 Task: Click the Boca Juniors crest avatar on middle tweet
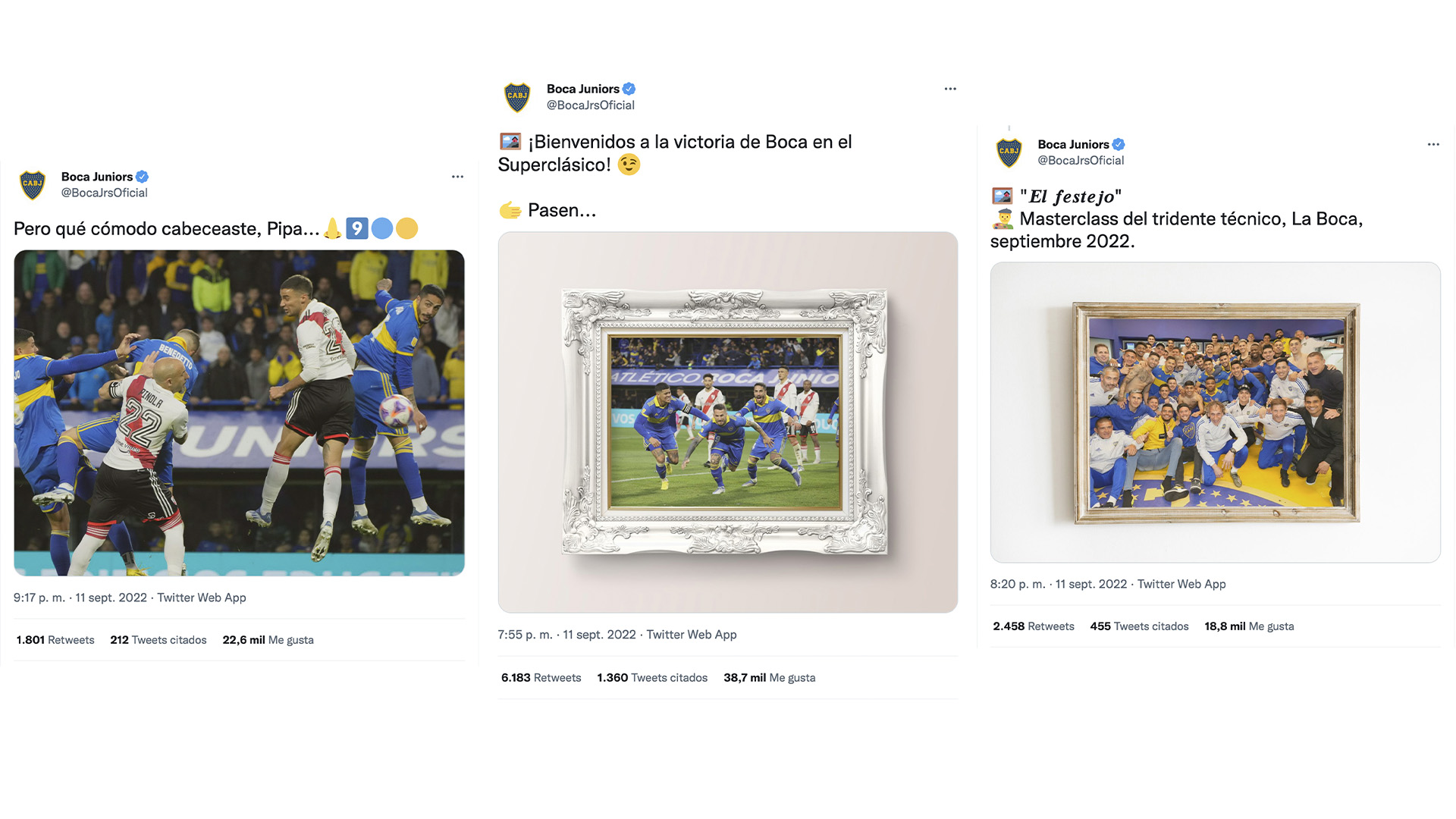click(x=517, y=97)
